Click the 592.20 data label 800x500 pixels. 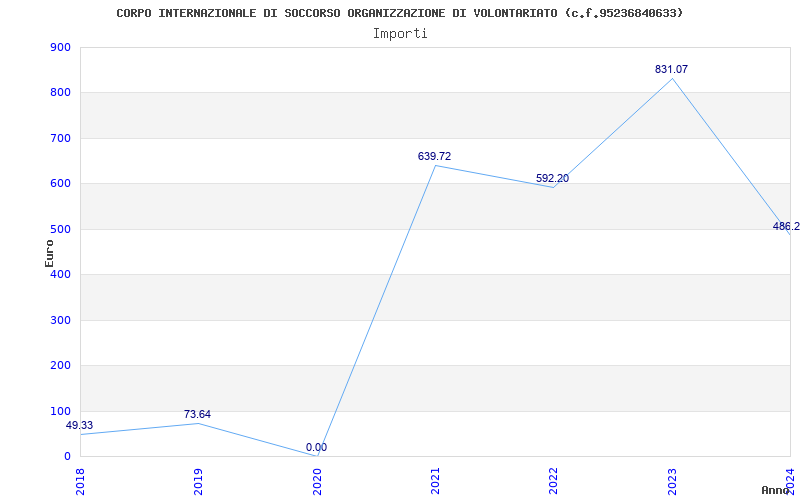pyautogui.click(x=553, y=179)
